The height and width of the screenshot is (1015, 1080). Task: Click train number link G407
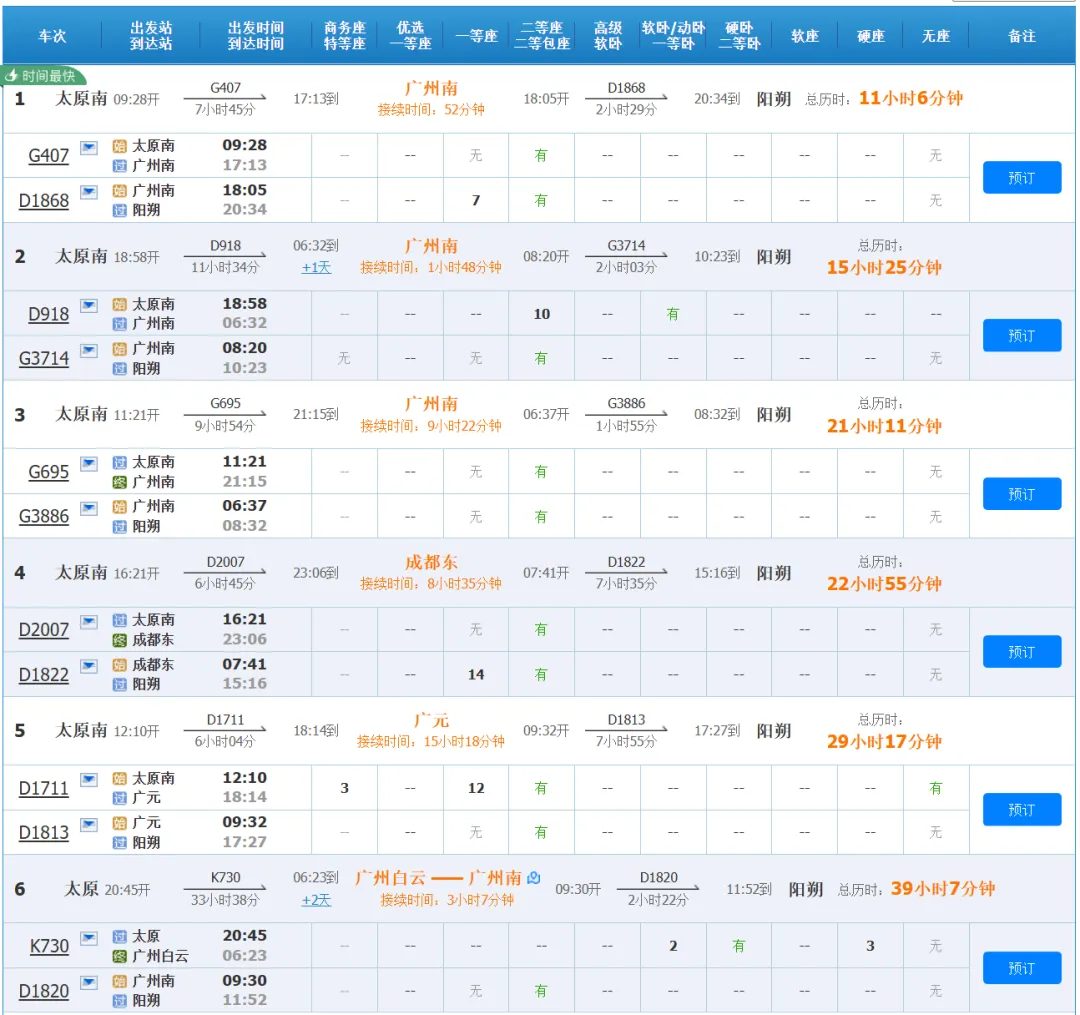(x=48, y=156)
